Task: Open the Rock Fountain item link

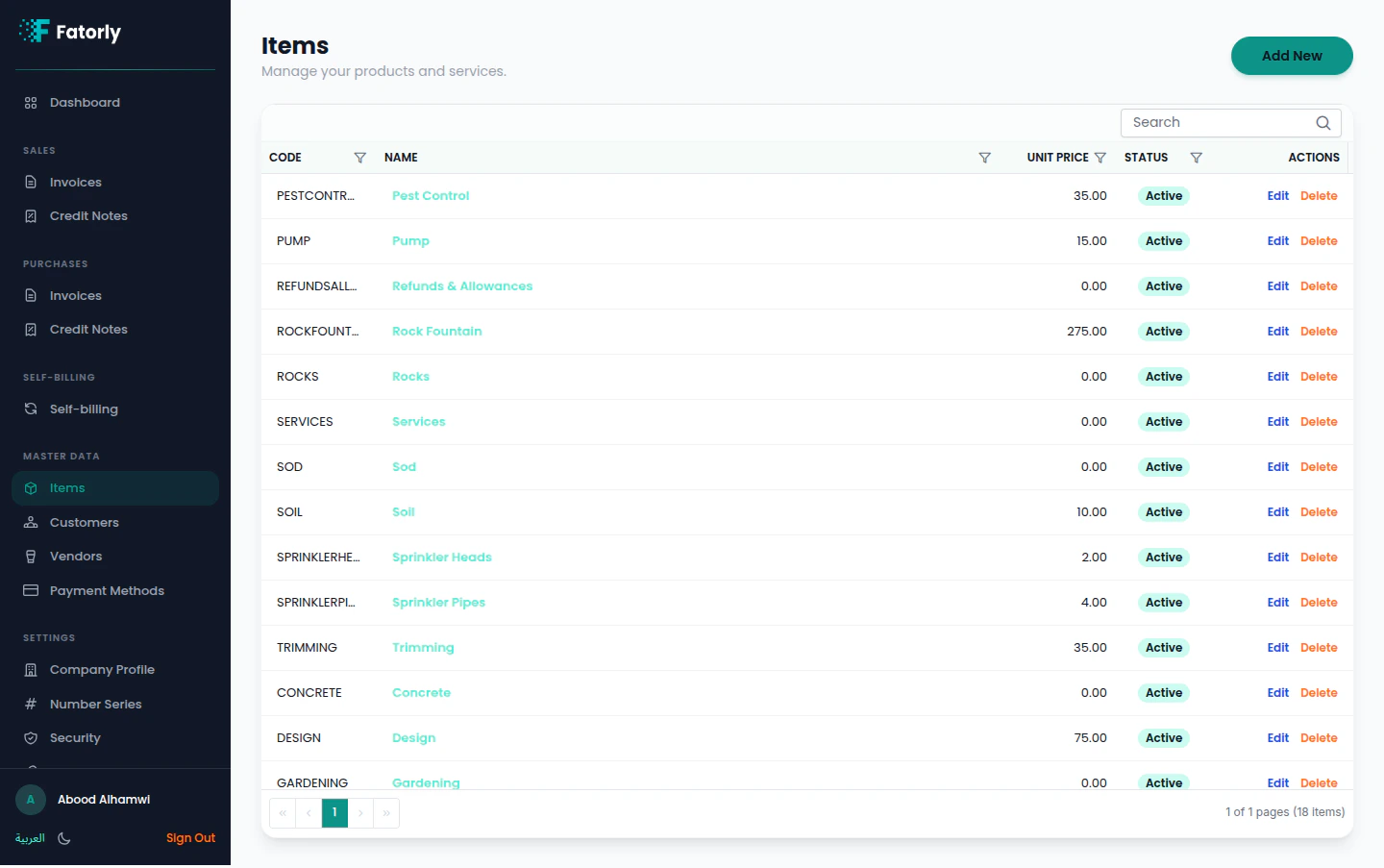Action: [437, 332]
